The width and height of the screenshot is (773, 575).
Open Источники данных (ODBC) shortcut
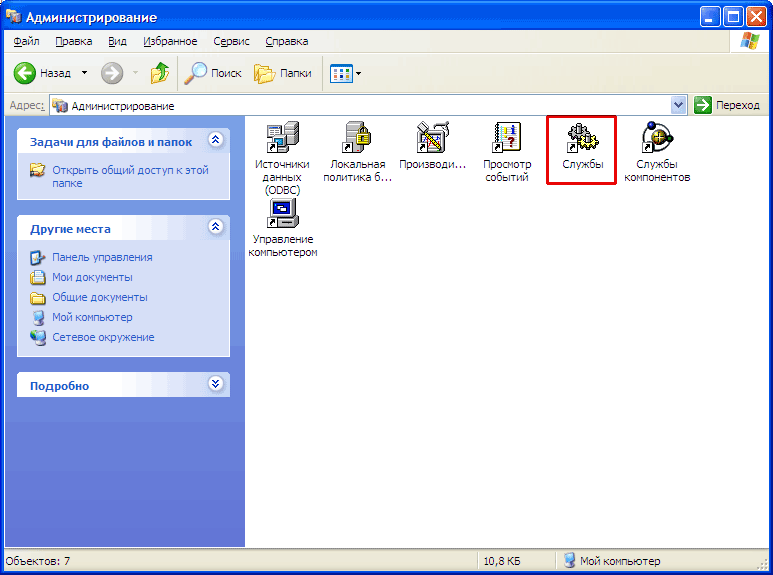coord(282,137)
